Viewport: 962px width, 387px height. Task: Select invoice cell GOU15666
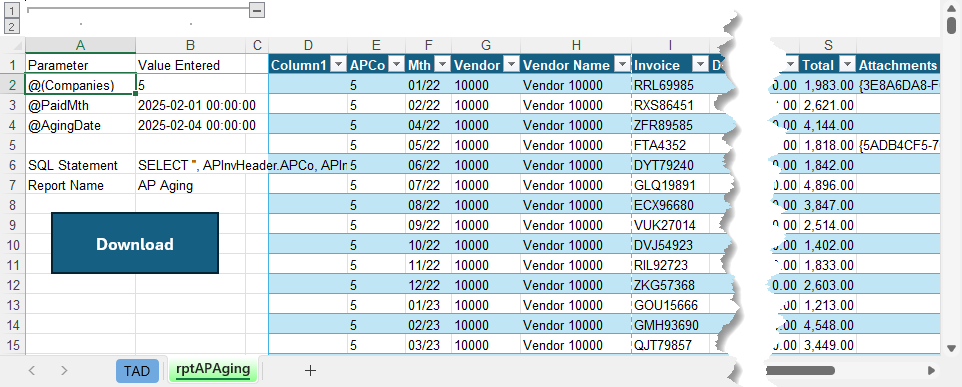[x=671, y=305]
